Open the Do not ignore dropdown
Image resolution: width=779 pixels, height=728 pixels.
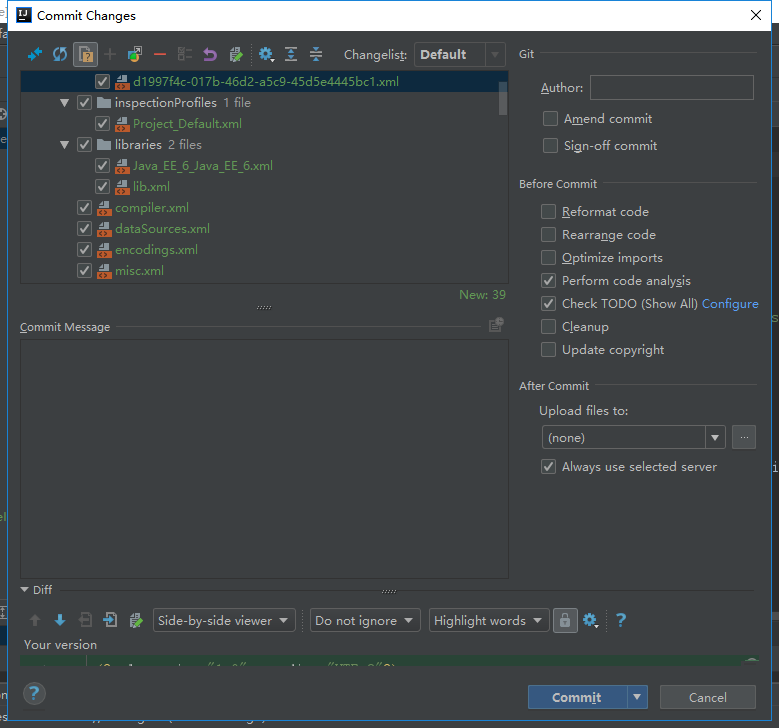click(x=365, y=620)
